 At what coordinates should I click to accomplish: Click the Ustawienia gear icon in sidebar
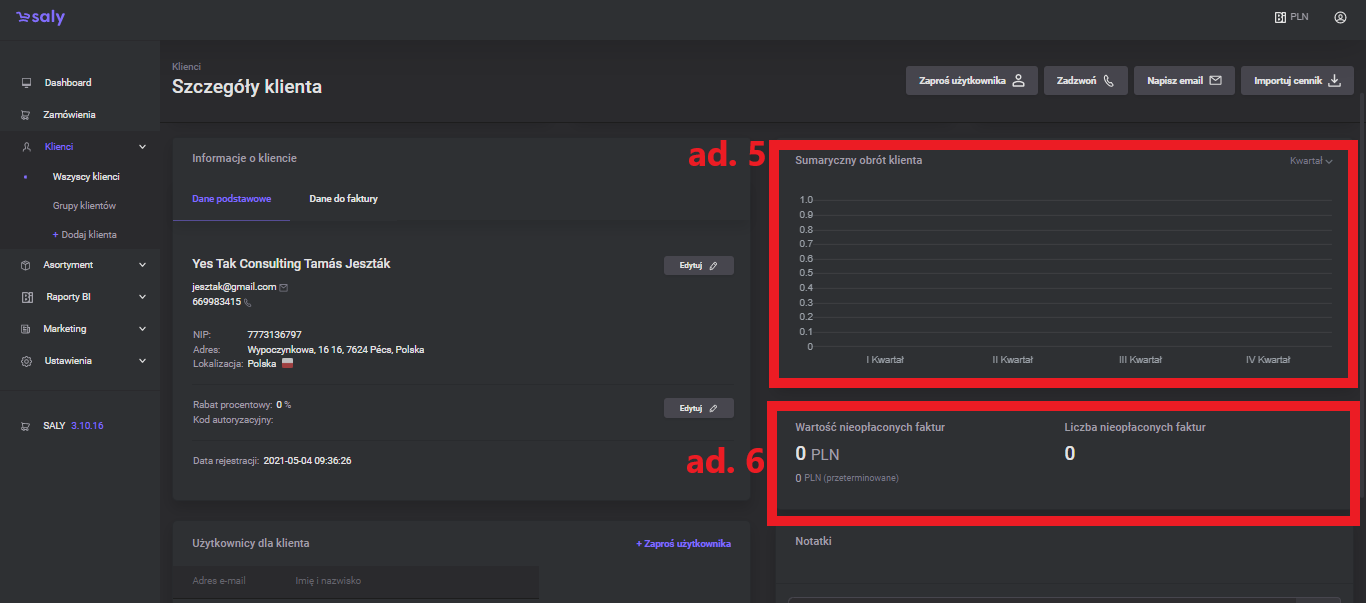(x=26, y=361)
